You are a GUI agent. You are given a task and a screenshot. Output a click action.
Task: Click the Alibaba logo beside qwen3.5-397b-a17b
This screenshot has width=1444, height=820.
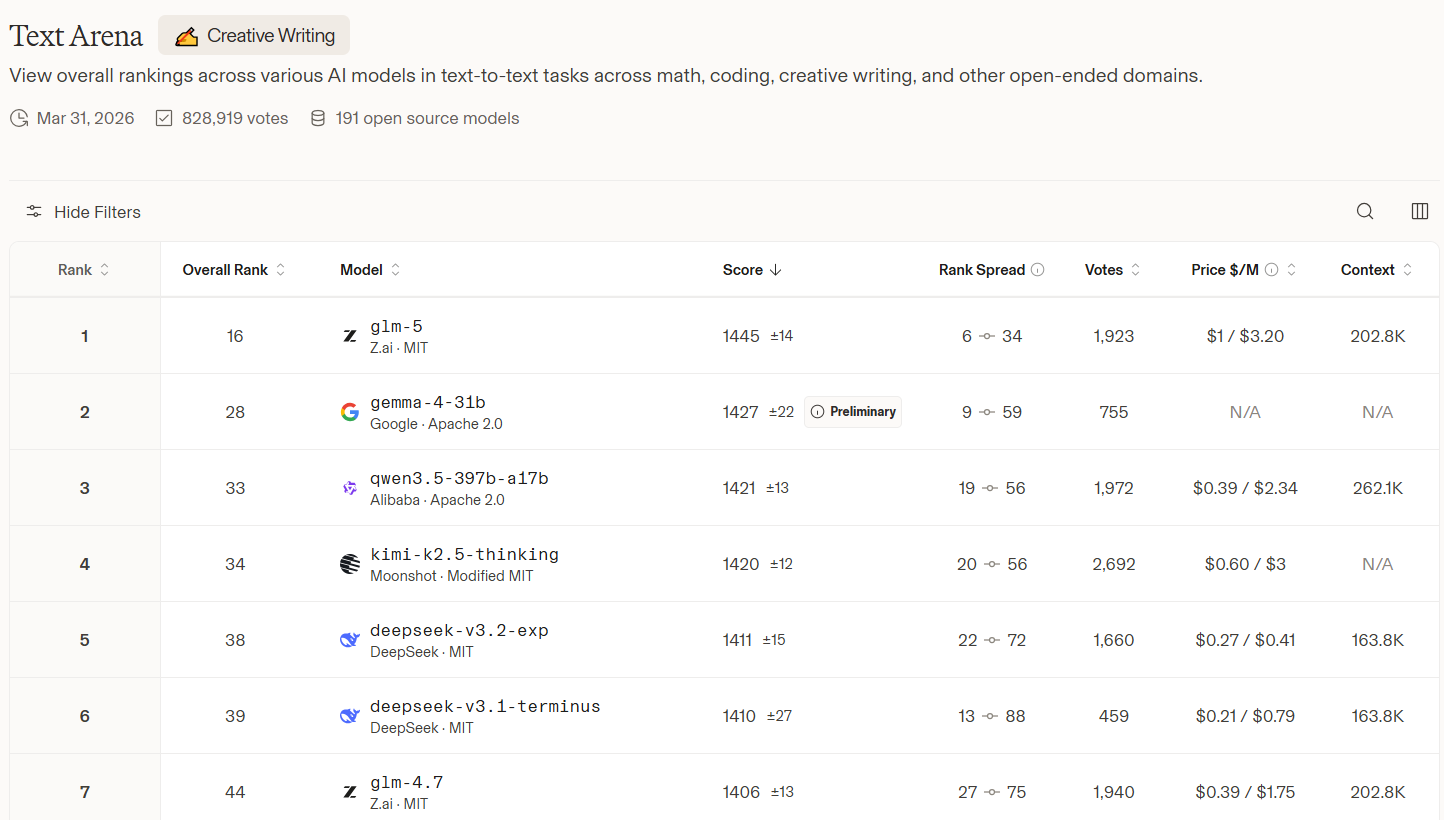pyautogui.click(x=350, y=488)
